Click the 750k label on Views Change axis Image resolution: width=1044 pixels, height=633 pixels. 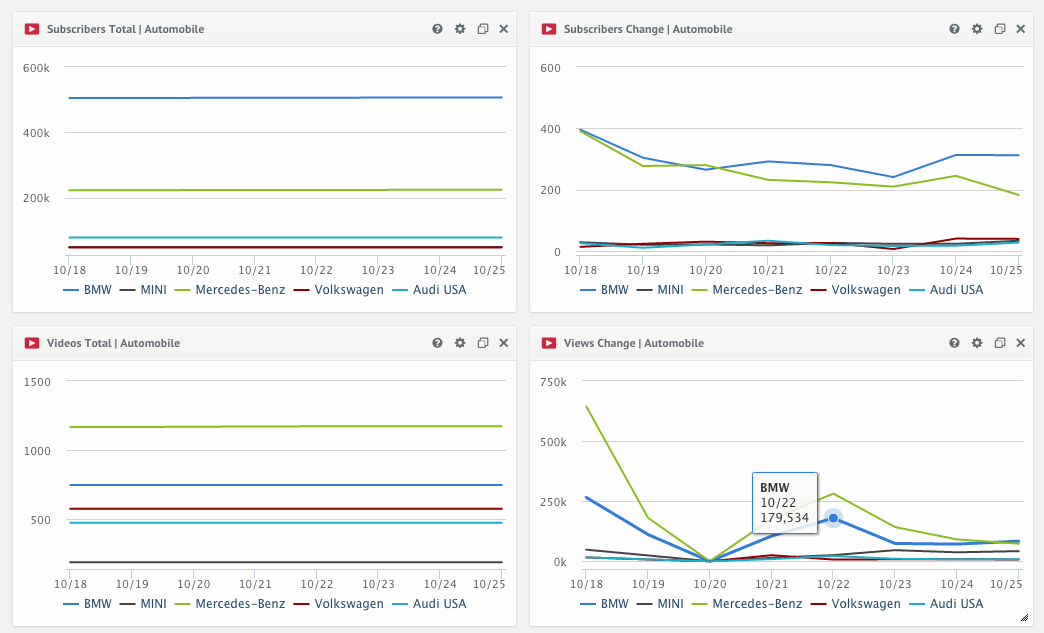553,382
